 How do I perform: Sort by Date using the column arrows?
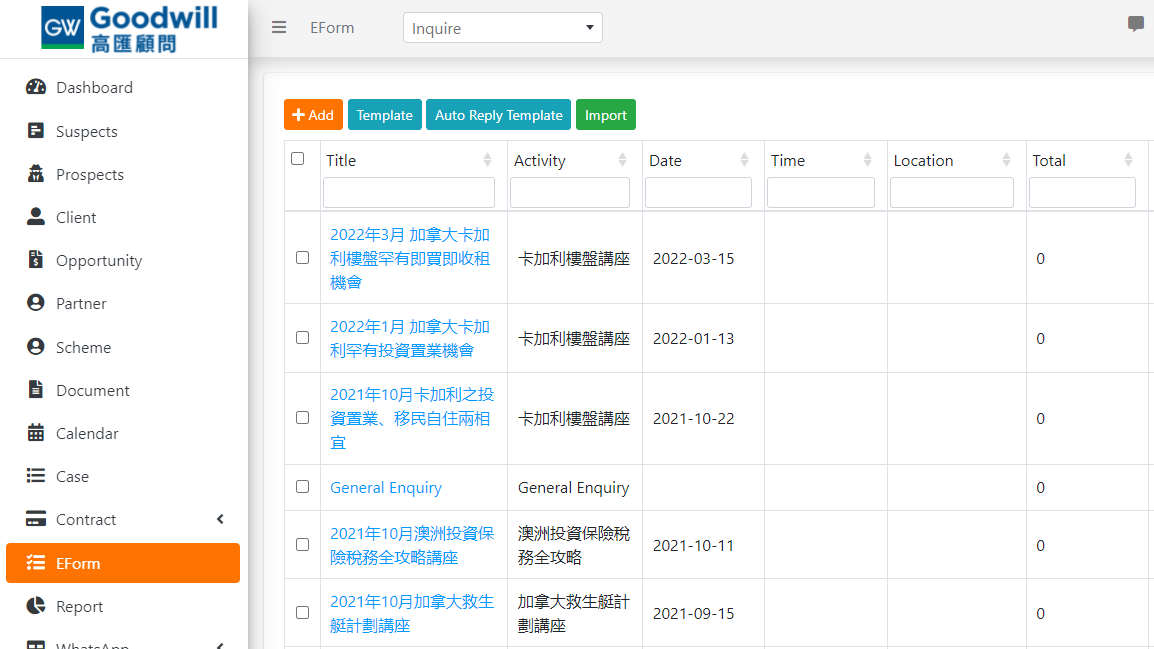[744, 160]
